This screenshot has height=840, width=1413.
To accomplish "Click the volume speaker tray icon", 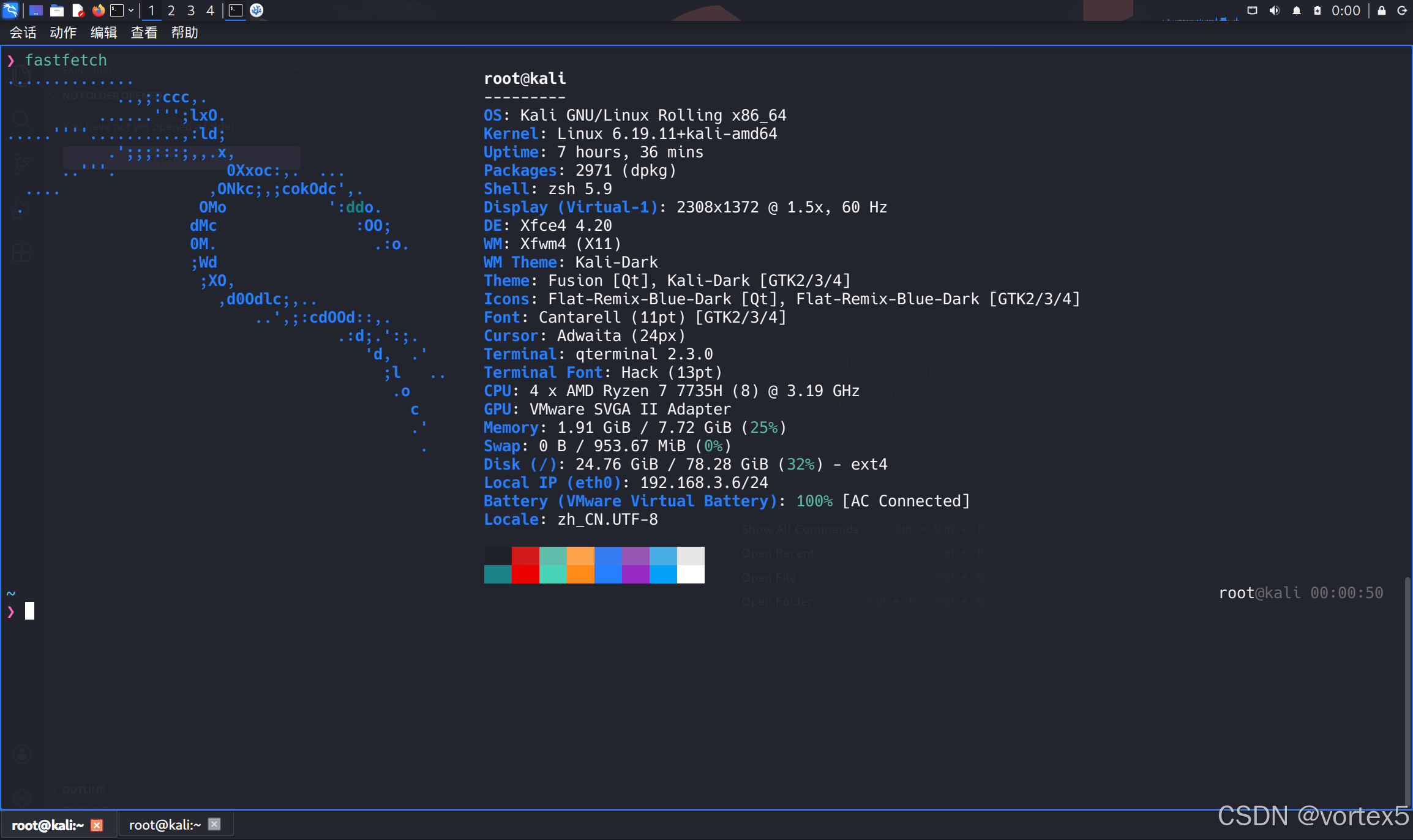I will tap(1275, 10).
